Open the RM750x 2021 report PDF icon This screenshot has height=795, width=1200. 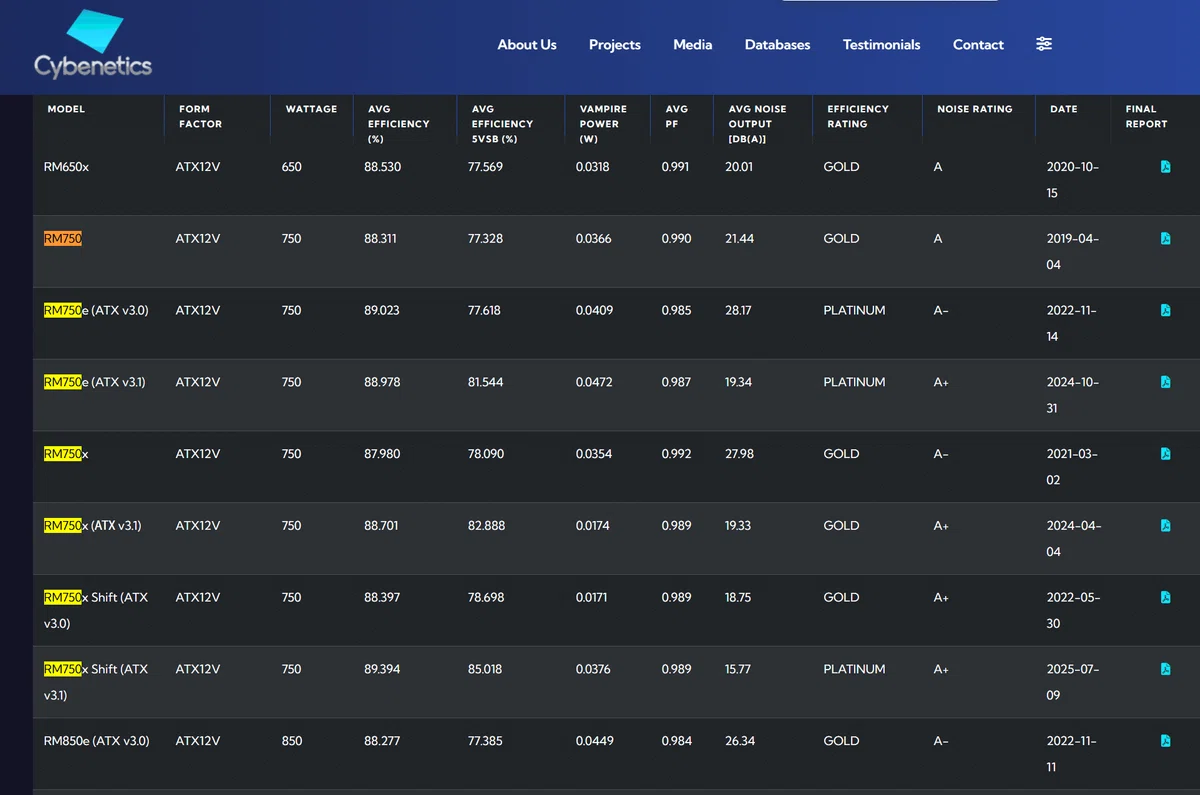pos(1165,454)
